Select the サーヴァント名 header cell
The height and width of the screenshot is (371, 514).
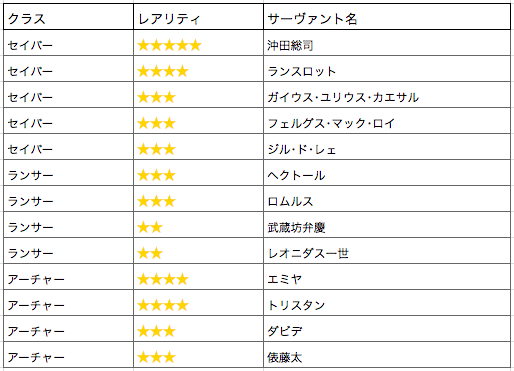coord(387,17)
